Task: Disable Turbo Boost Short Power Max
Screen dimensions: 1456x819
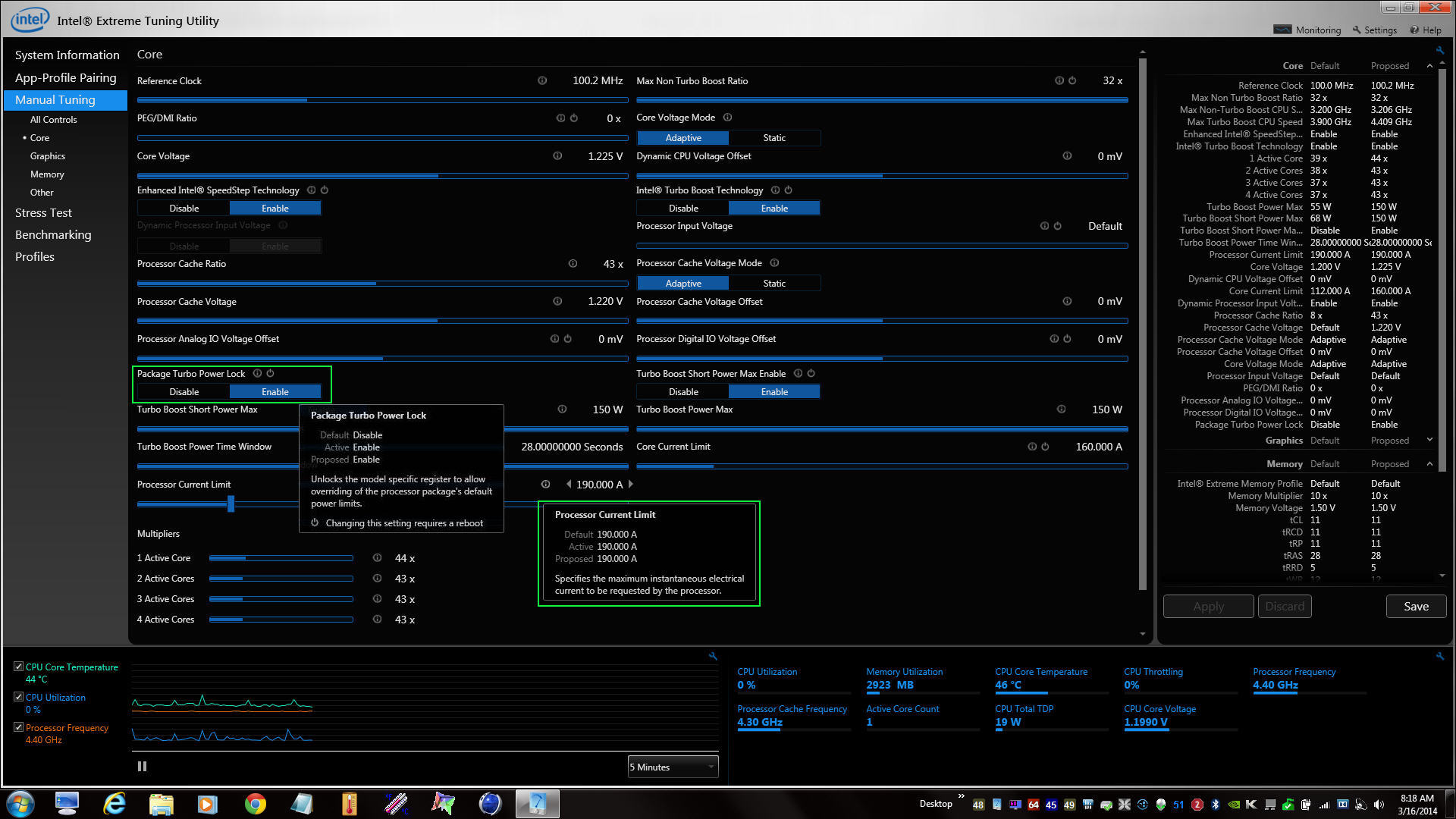Action: click(x=683, y=392)
